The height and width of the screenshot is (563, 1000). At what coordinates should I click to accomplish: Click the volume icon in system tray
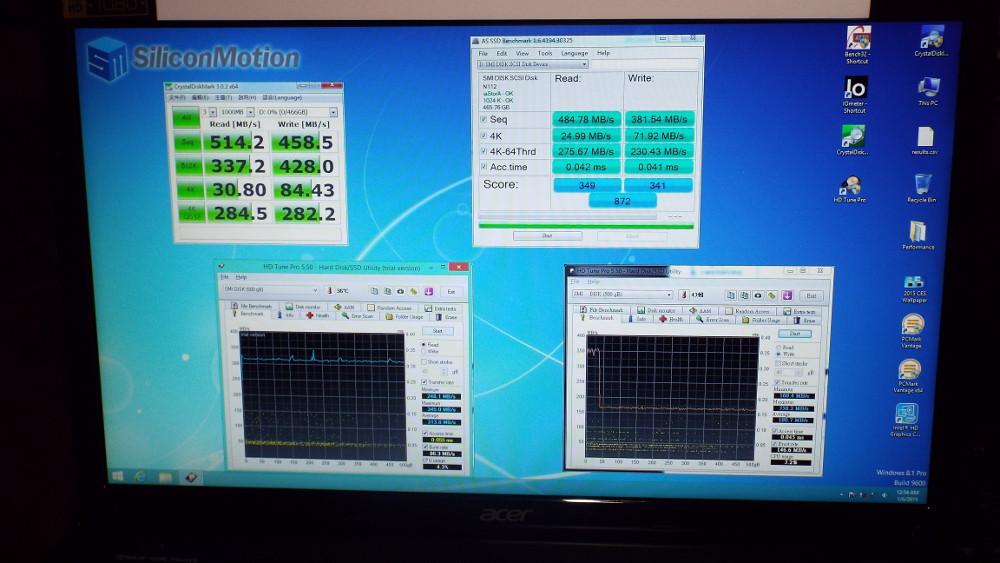tap(884, 495)
